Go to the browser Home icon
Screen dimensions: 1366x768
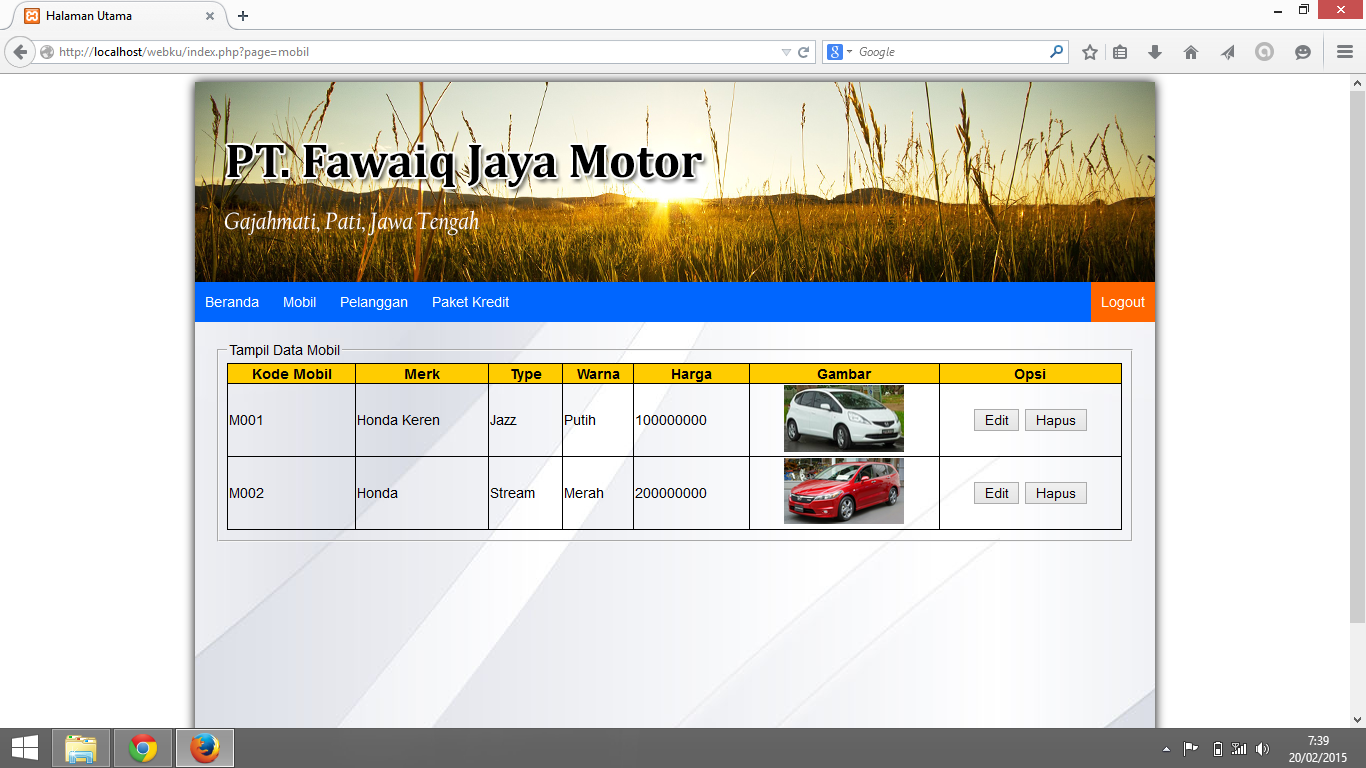(1191, 52)
